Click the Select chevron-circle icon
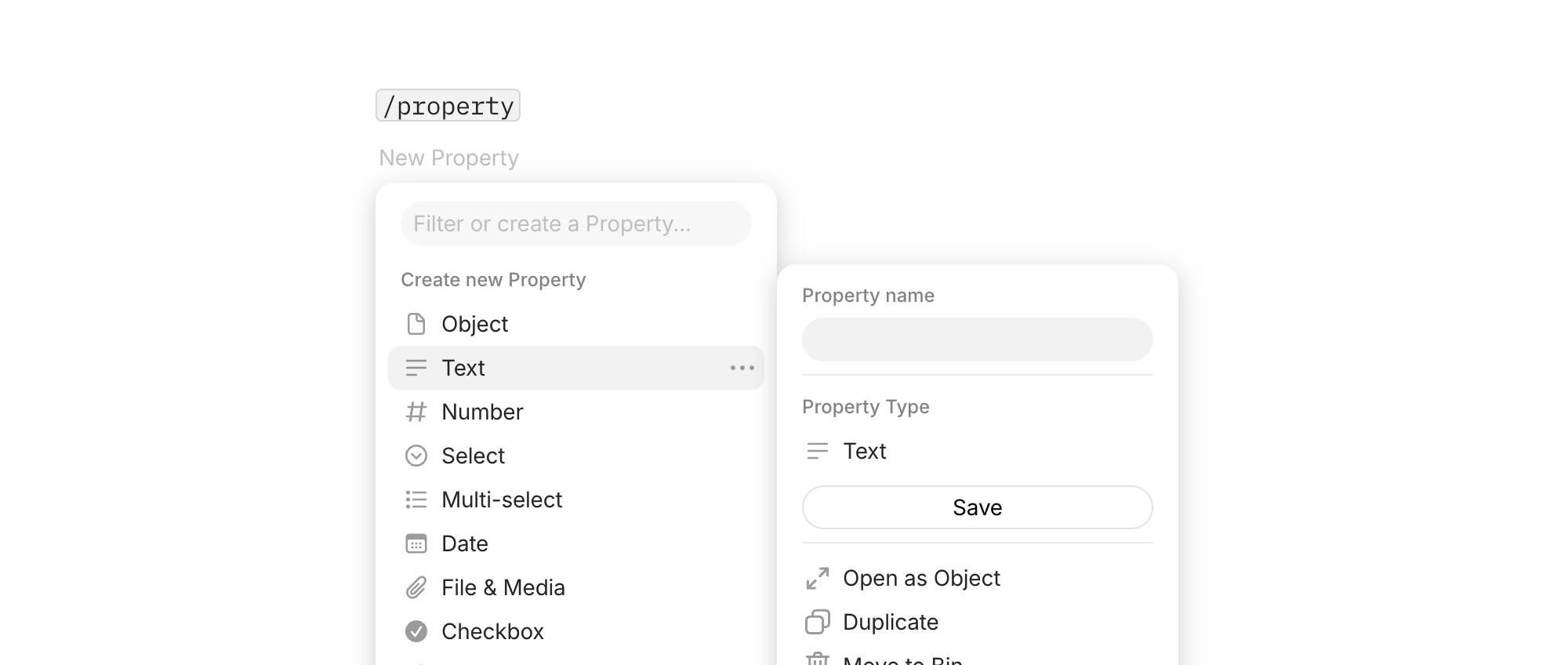Screen dimensions: 1568x665 coord(416,456)
